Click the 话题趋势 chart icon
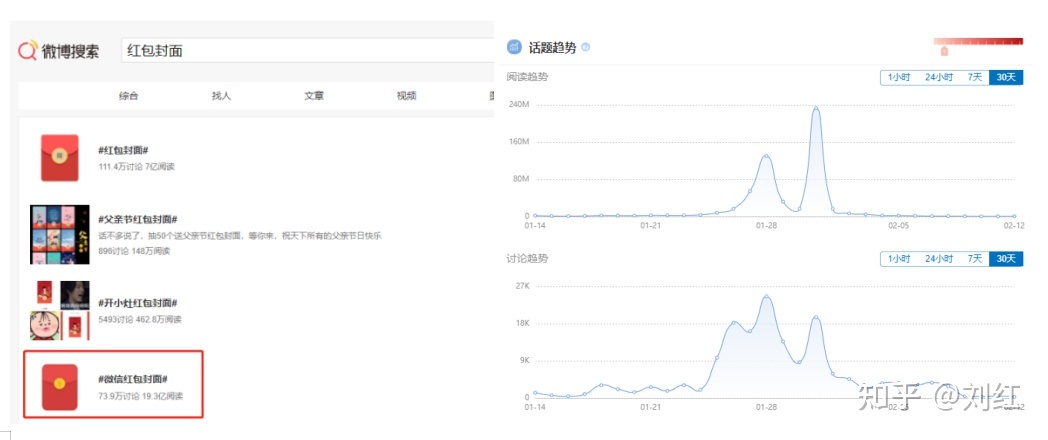1048x440 pixels. tap(514, 47)
